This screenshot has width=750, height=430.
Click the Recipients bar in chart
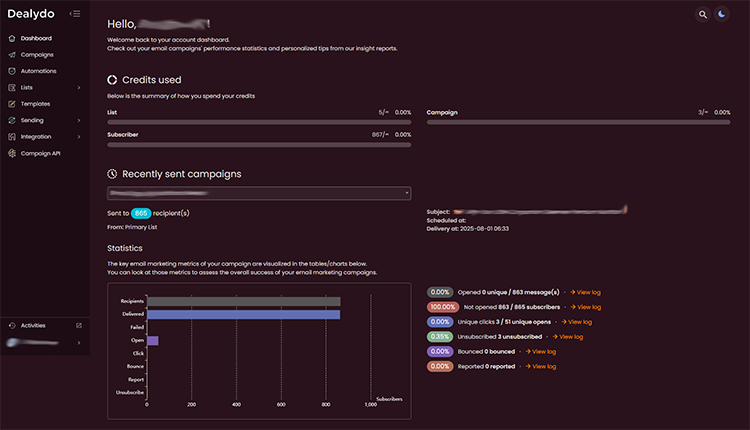[244, 301]
